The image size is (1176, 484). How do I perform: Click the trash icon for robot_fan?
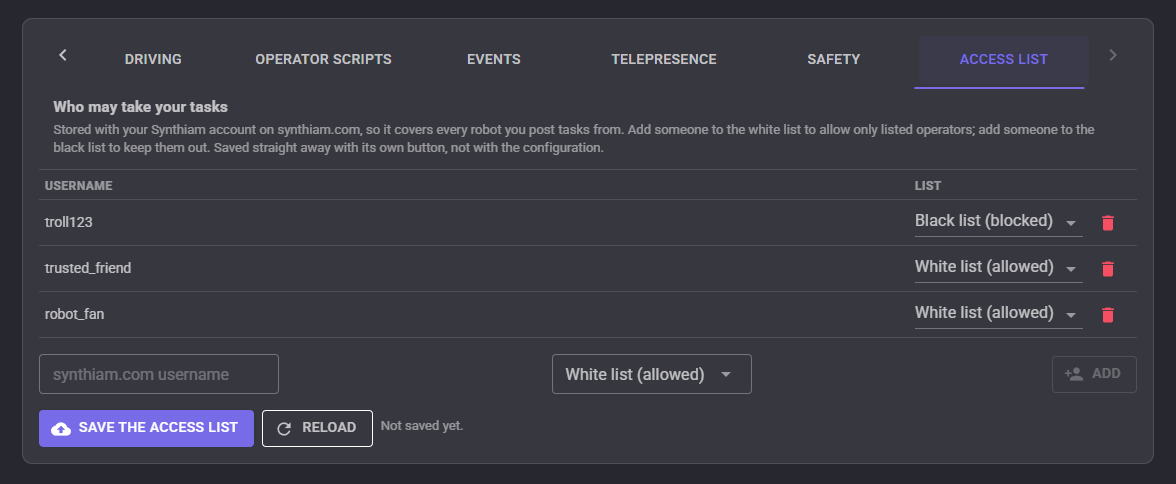1107,314
